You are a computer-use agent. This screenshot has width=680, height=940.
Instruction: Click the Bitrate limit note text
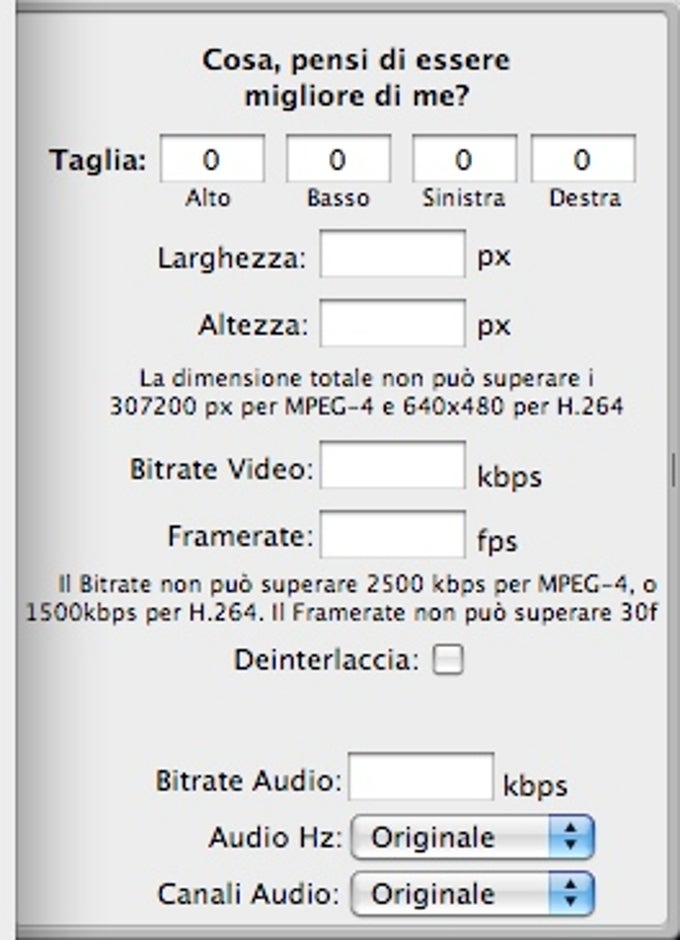(341, 598)
